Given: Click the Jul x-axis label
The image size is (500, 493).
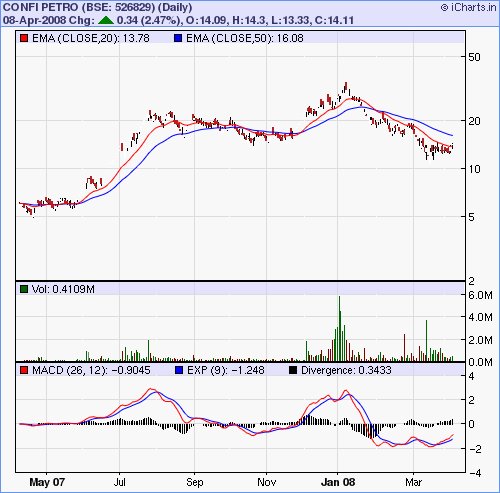Looking at the screenshot, I should point(120,482).
